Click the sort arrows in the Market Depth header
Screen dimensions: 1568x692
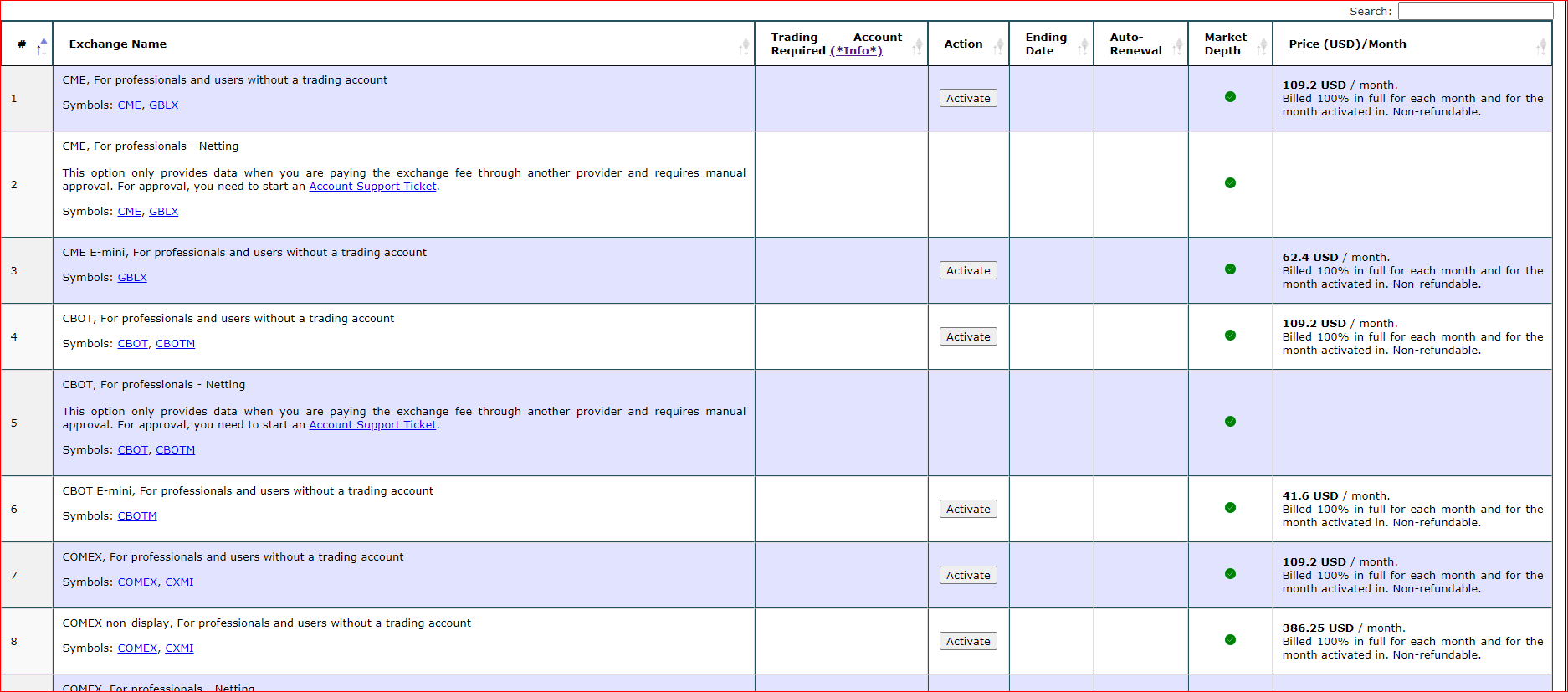1262,47
